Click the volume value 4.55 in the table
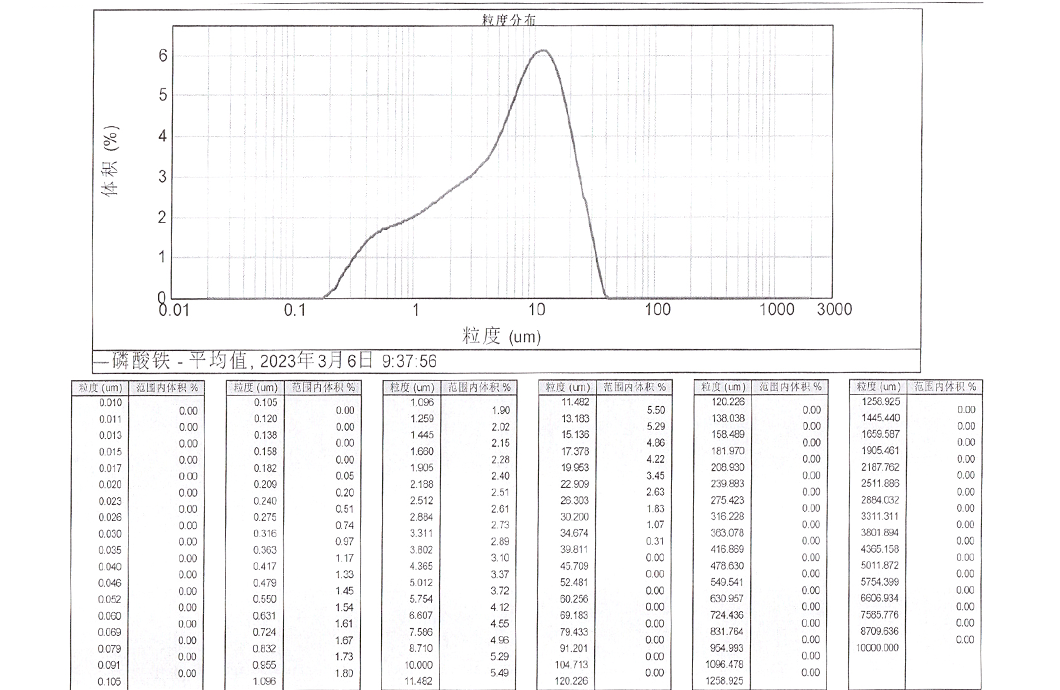This screenshot has height=690, width=1060. (498, 623)
